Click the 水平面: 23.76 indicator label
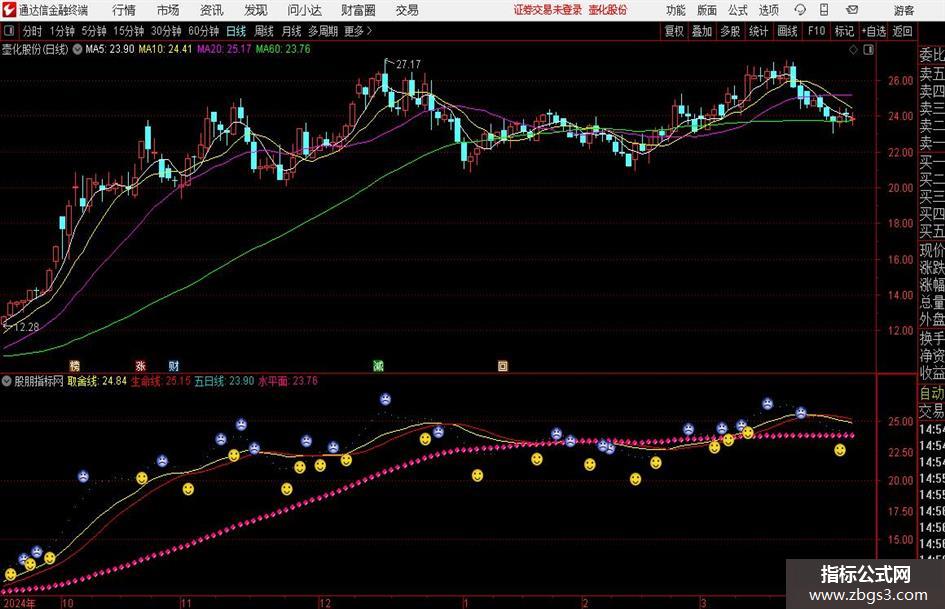Viewport: 945px width, 609px height. (288, 381)
